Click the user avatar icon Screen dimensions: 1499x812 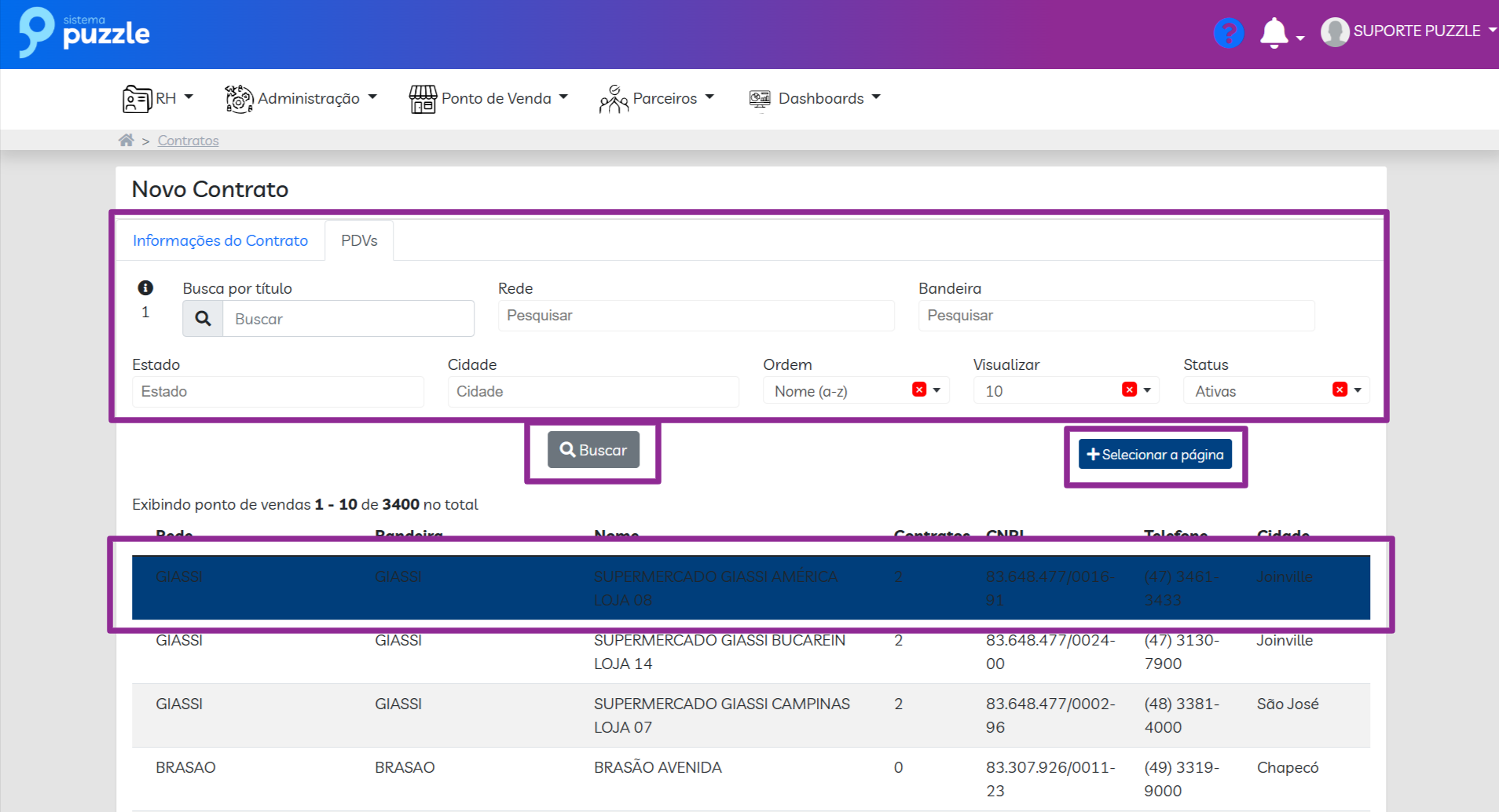point(1334,32)
